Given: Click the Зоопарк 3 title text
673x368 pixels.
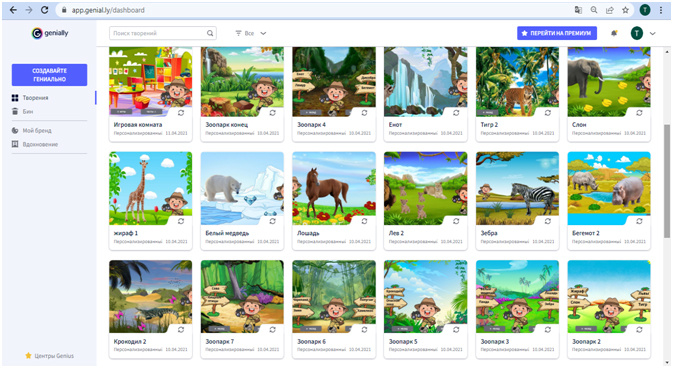Looking at the screenshot, I should (495, 341).
